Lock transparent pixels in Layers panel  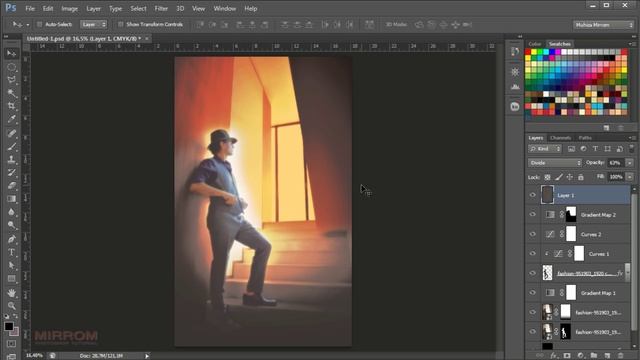click(x=547, y=177)
